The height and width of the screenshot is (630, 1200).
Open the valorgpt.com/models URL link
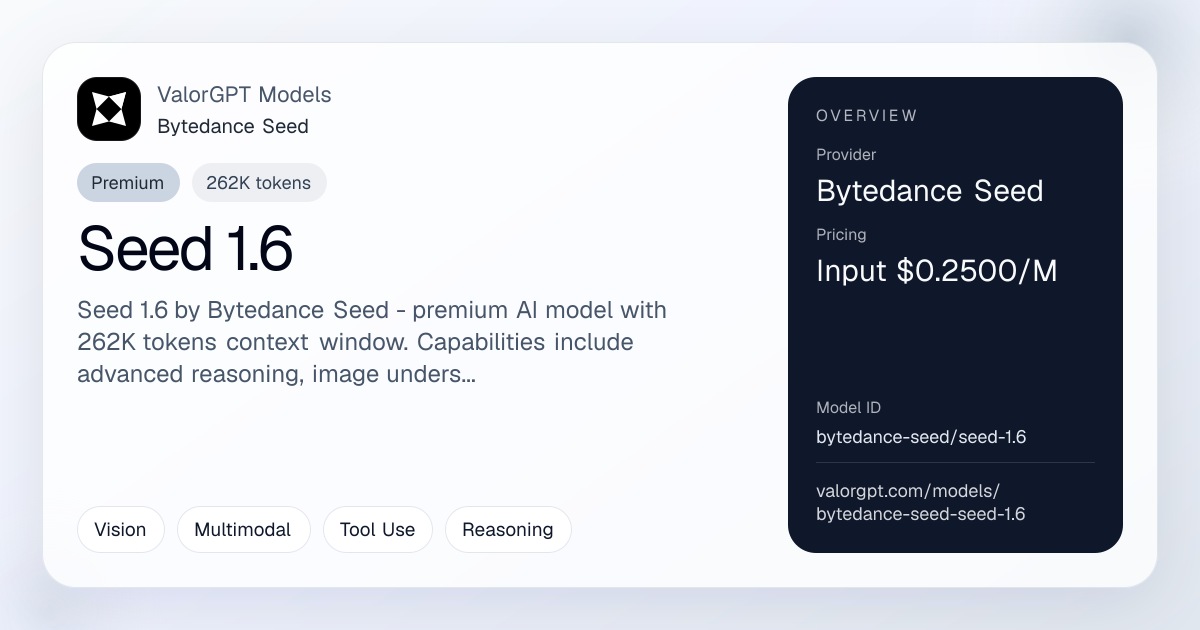[x=921, y=502]
